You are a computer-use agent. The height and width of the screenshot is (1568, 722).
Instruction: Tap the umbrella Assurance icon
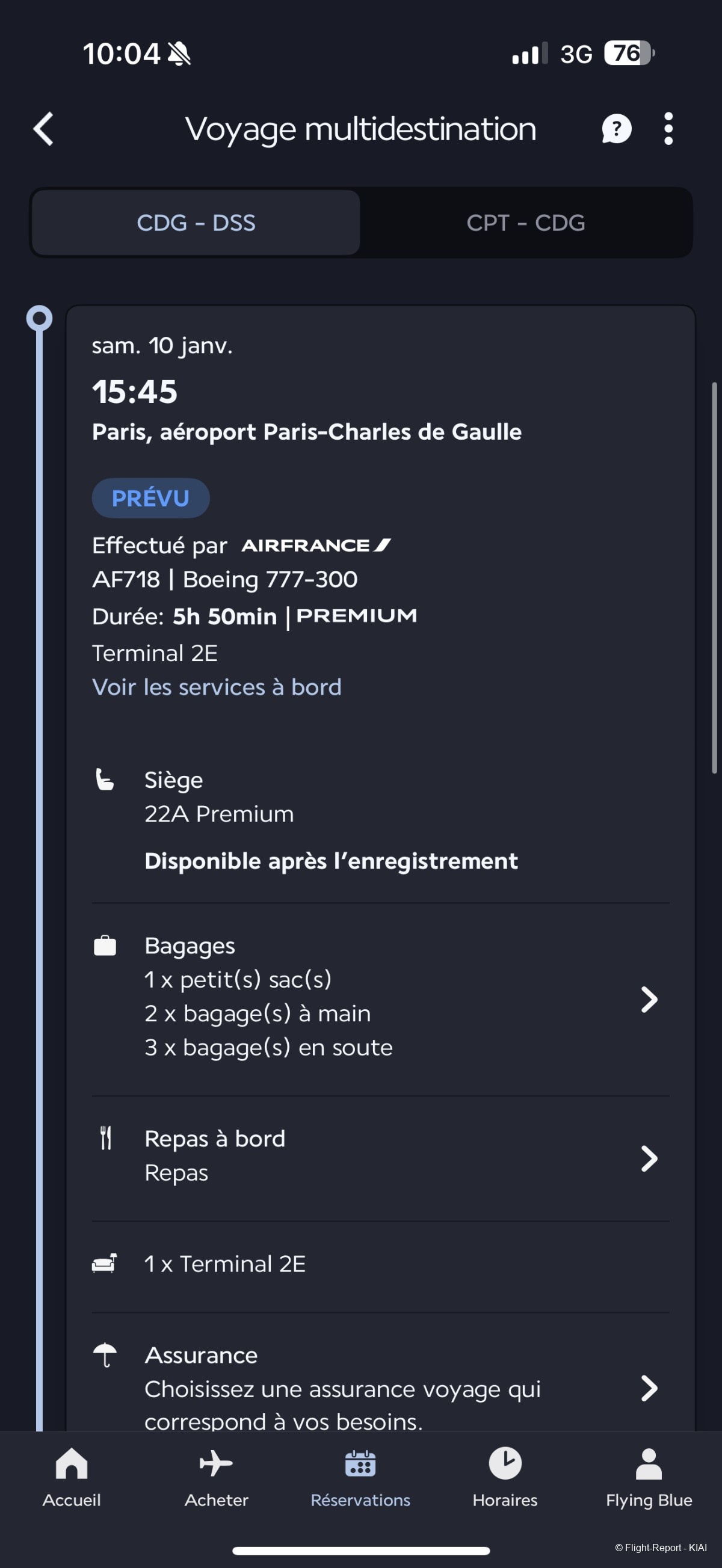pos(105,1354)
